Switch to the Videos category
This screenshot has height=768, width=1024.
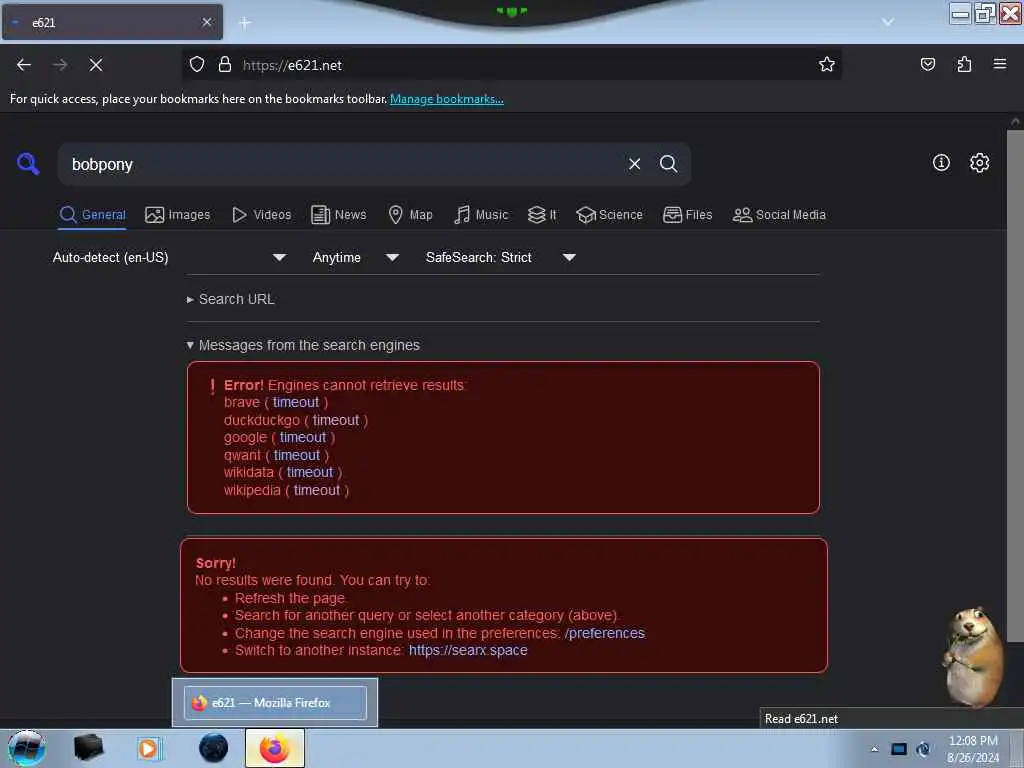(x=262, y=215)
